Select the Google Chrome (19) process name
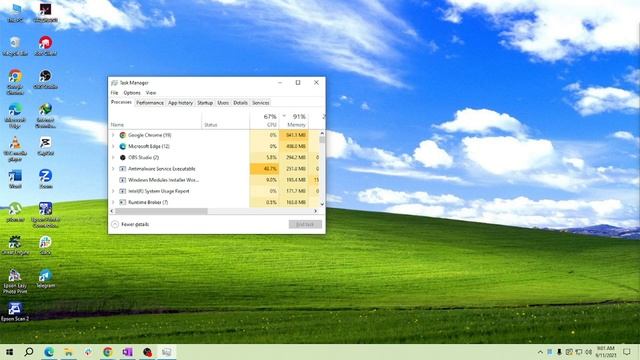 (149, 135)
